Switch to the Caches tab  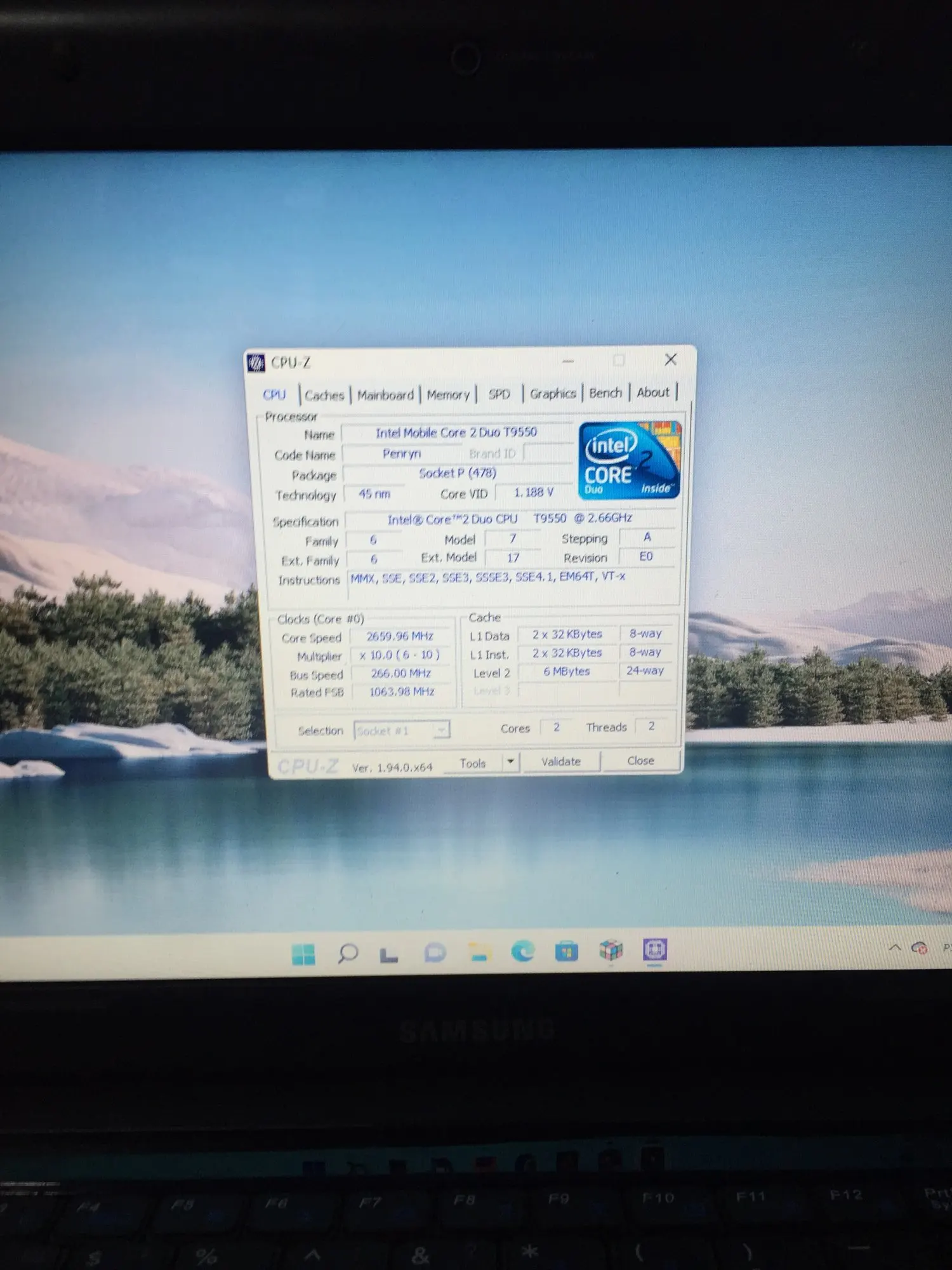(324, 395)
